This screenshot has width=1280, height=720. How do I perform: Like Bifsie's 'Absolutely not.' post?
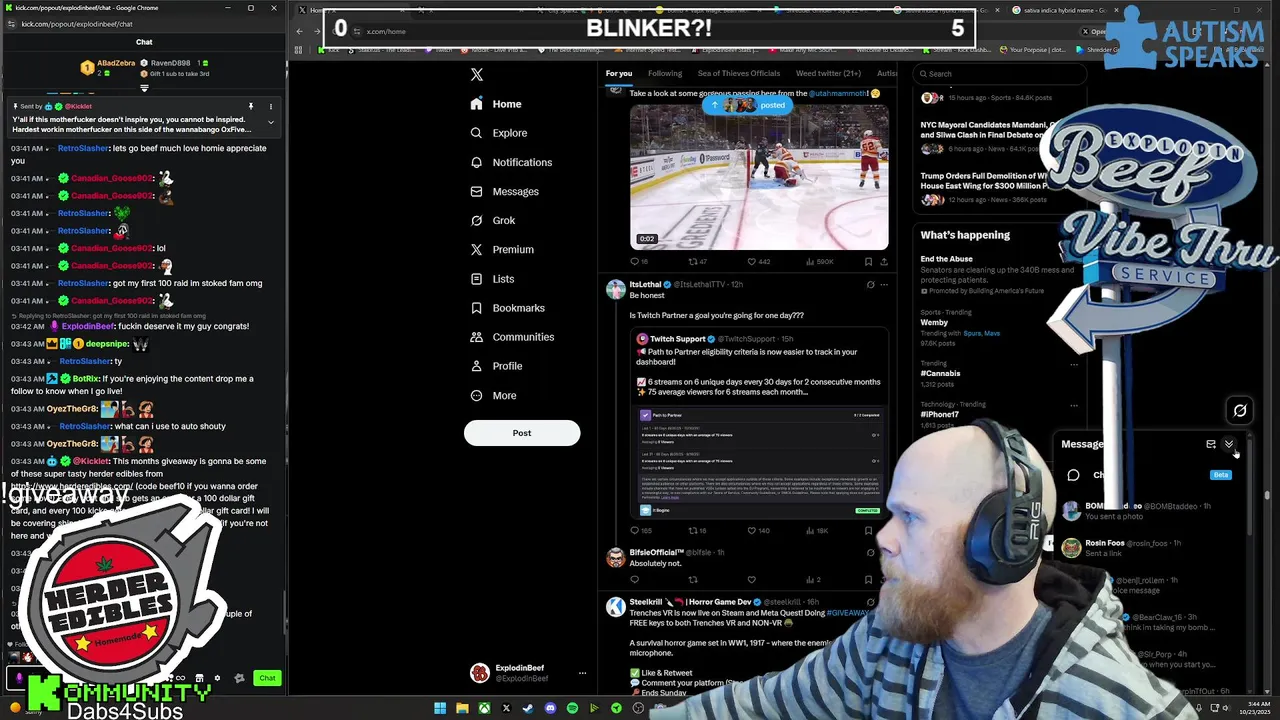(x=752, y=580)
